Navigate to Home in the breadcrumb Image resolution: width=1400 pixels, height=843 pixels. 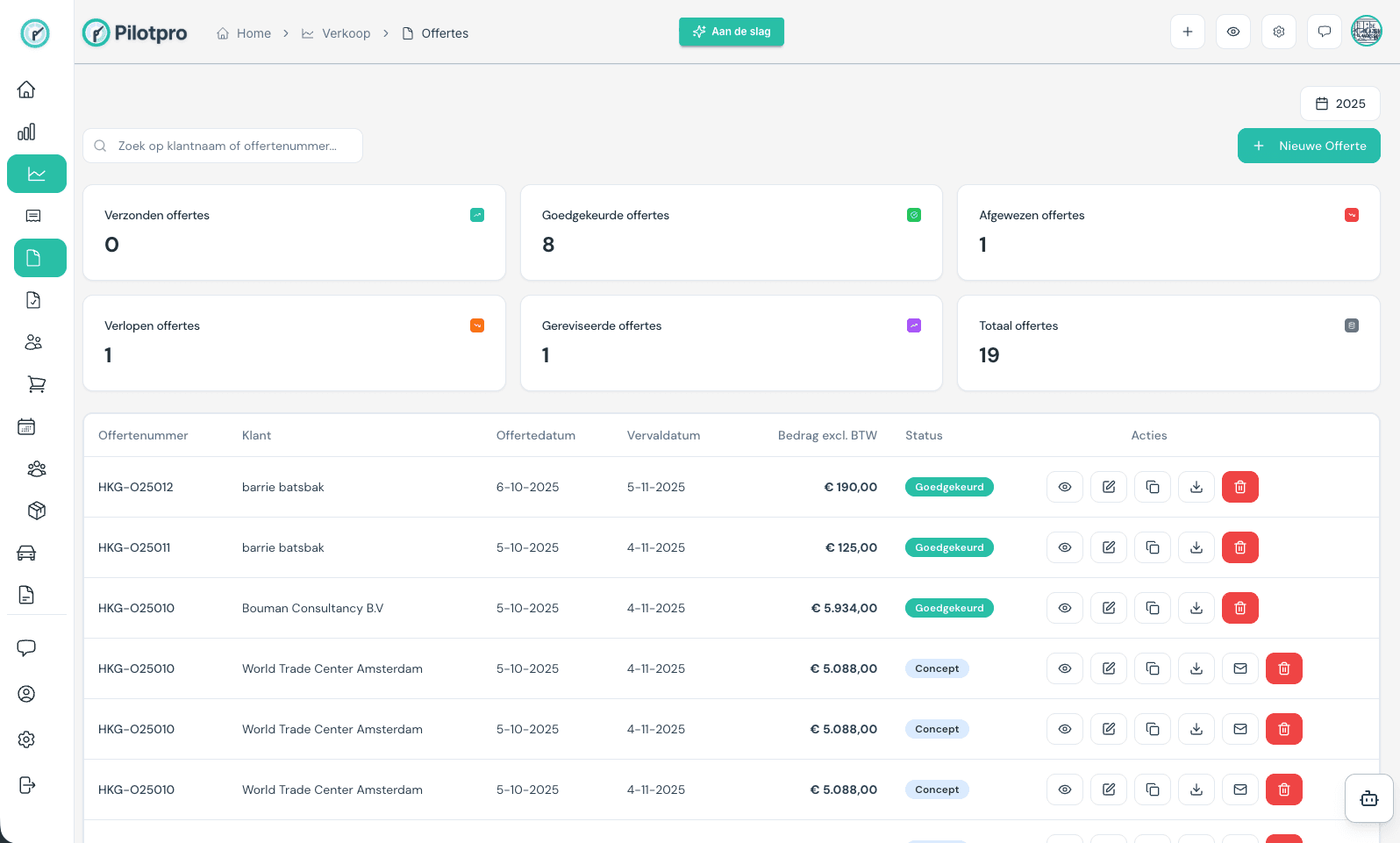tap(244, 33)
